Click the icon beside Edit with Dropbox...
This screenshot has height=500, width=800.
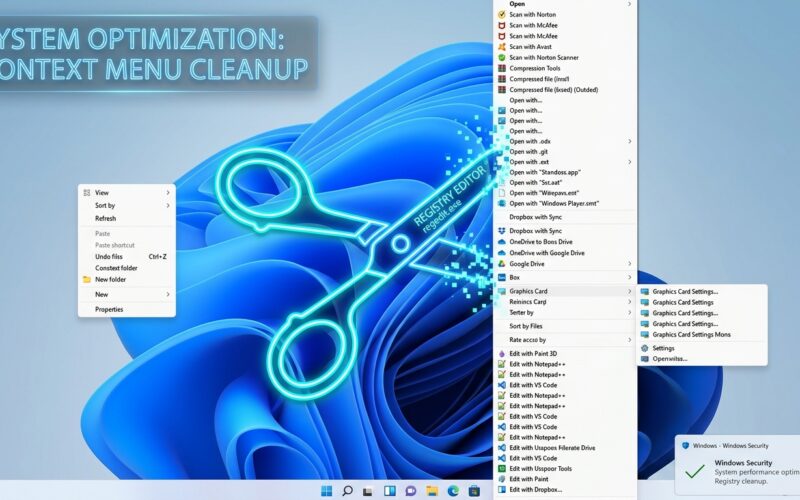[x=502, y=489]
